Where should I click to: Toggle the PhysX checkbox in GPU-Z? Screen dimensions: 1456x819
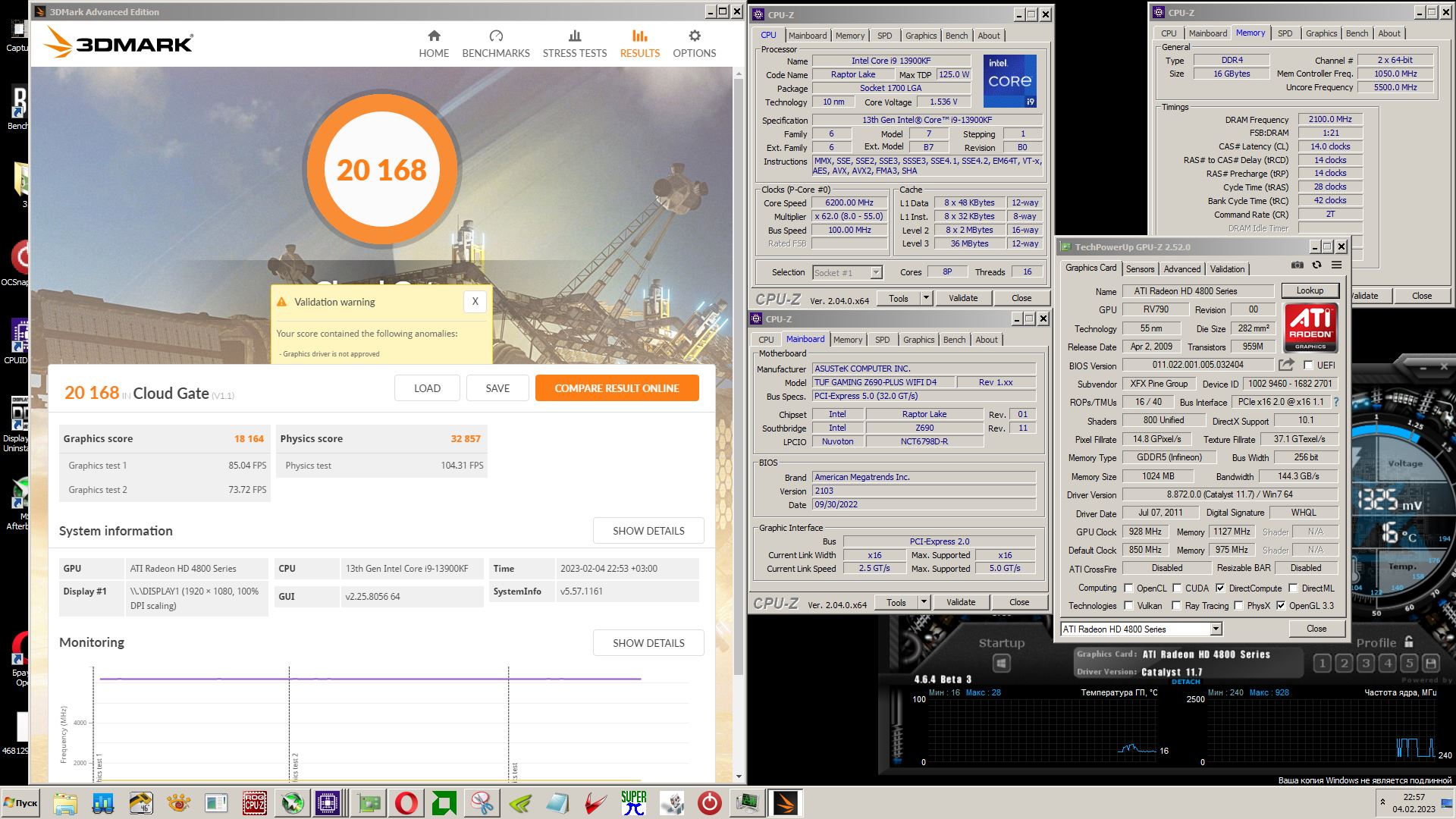[x=1238, y=605]
